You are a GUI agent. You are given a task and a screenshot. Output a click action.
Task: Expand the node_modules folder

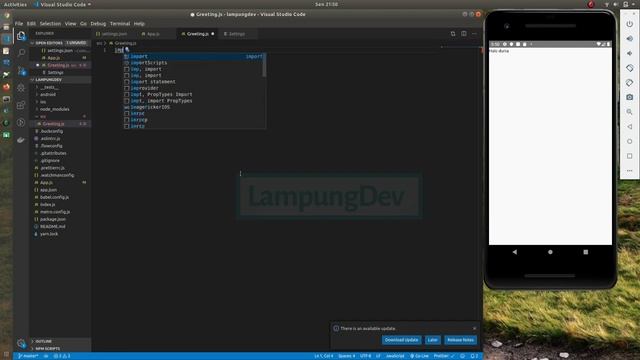pos(54,109)
